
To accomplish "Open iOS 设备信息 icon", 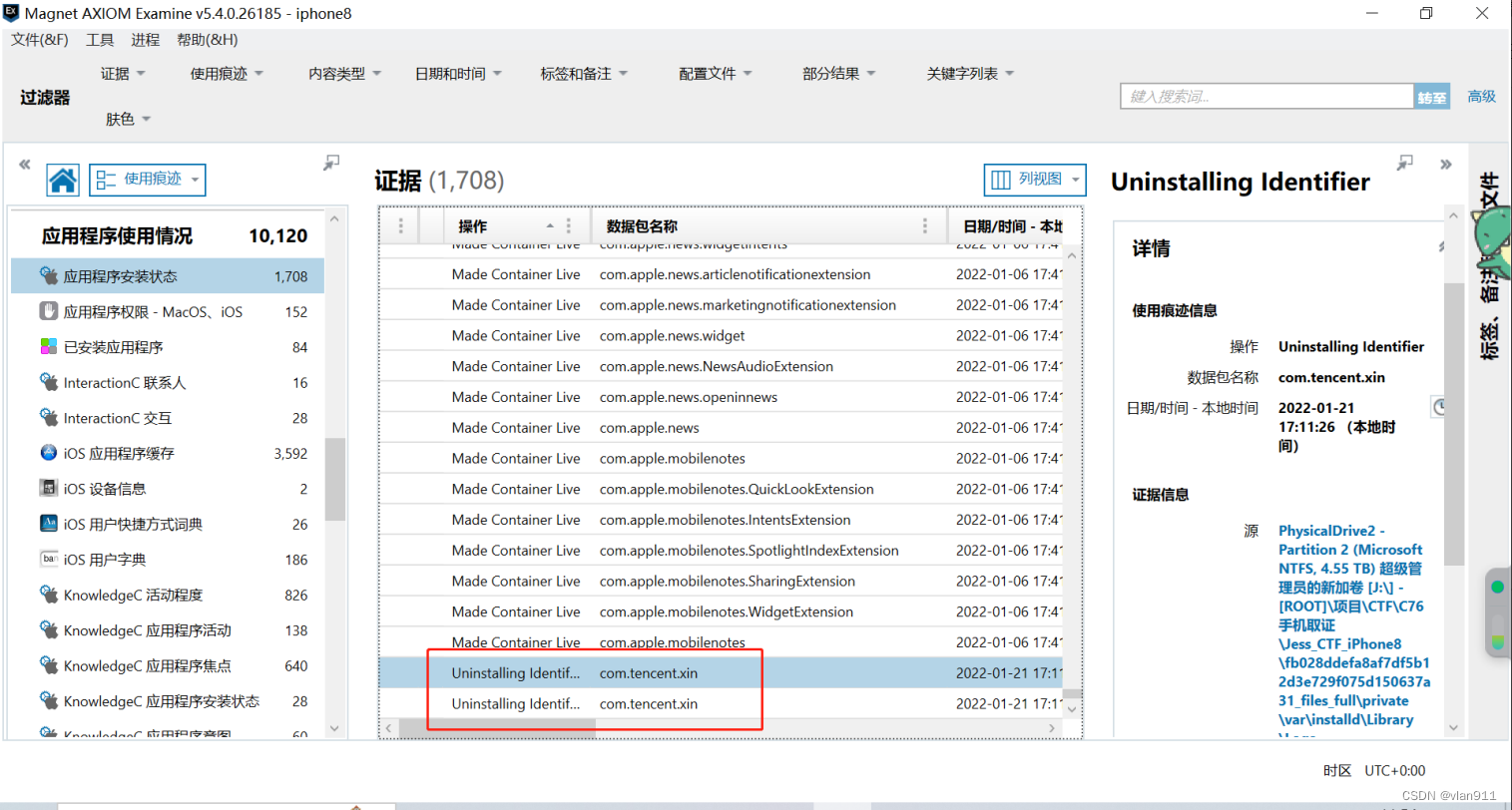I will pos(48,488).
